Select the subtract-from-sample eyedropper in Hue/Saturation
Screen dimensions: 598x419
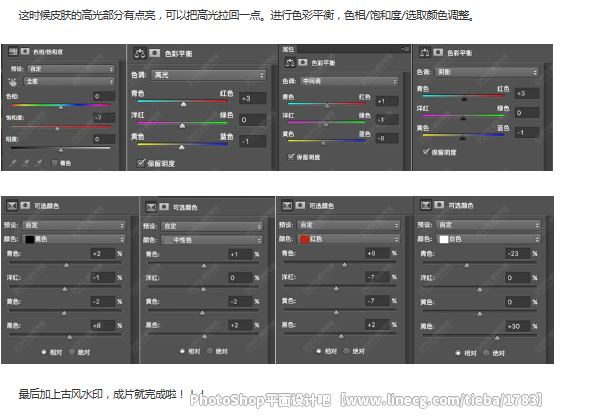pos(38,163)
